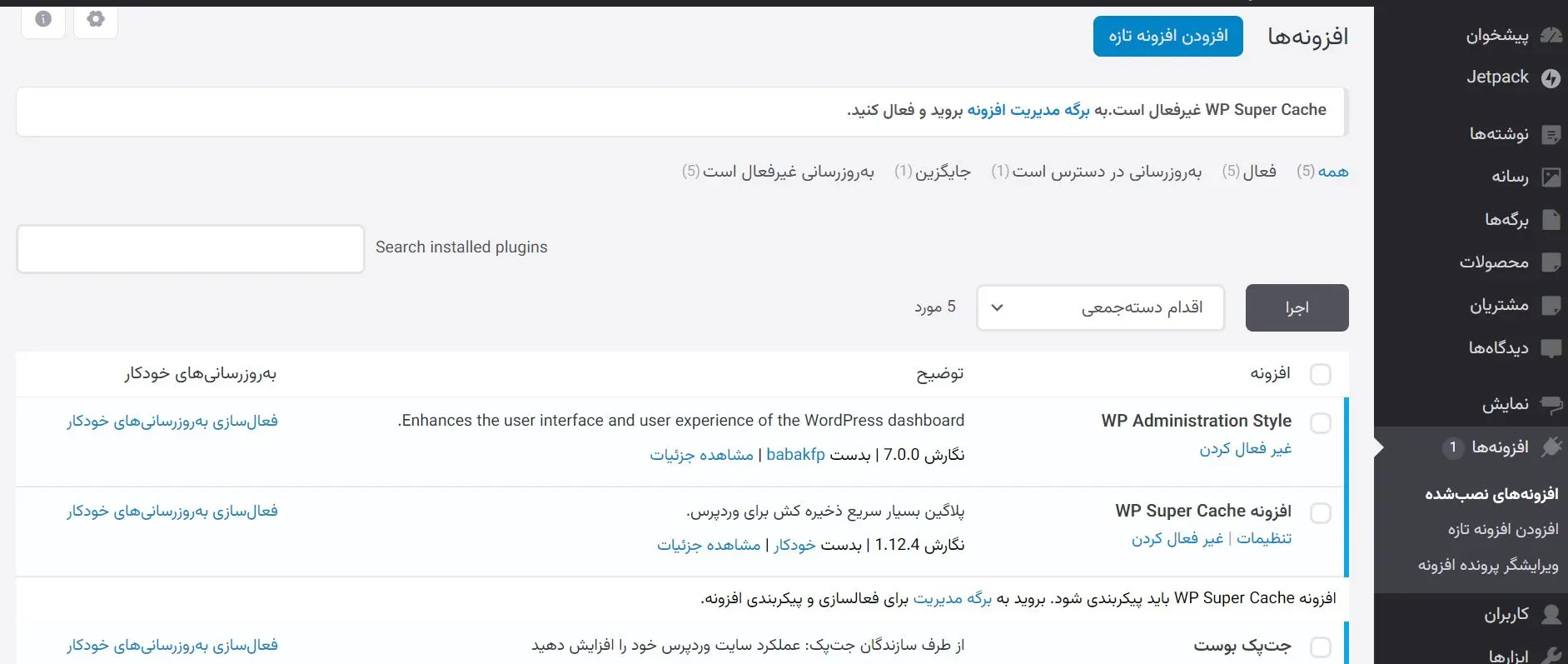This screenshot has height=664, width=1568.
Task: Open خودکار author link for WP Super Cache
Action: pyautogui.click(x=794, y=545)
